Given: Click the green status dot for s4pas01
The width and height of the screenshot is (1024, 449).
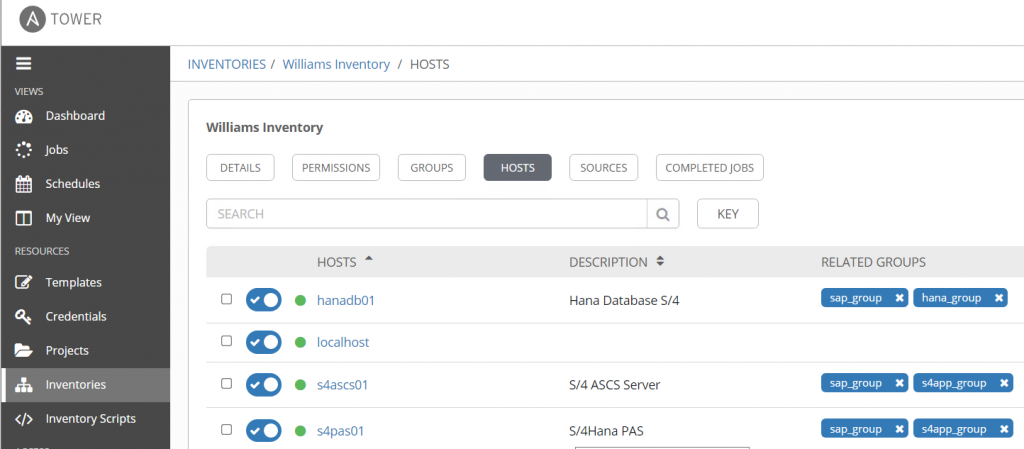Looking at the screenshot, I should (x=300, y=431).
